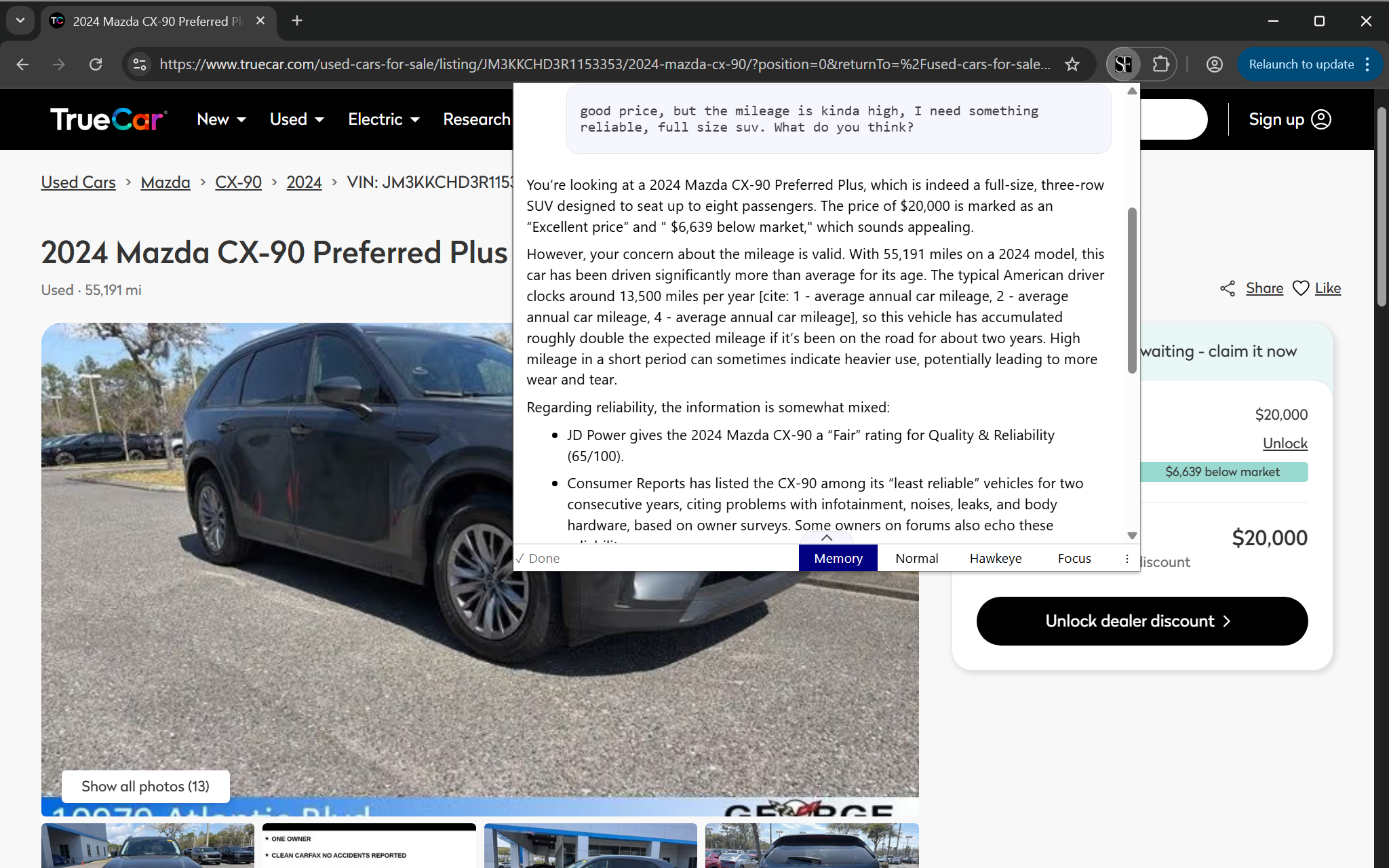Click the SH extension icon in toolbar
The height and width of the screenshot is (868, 1389).
pos(1123,64)
